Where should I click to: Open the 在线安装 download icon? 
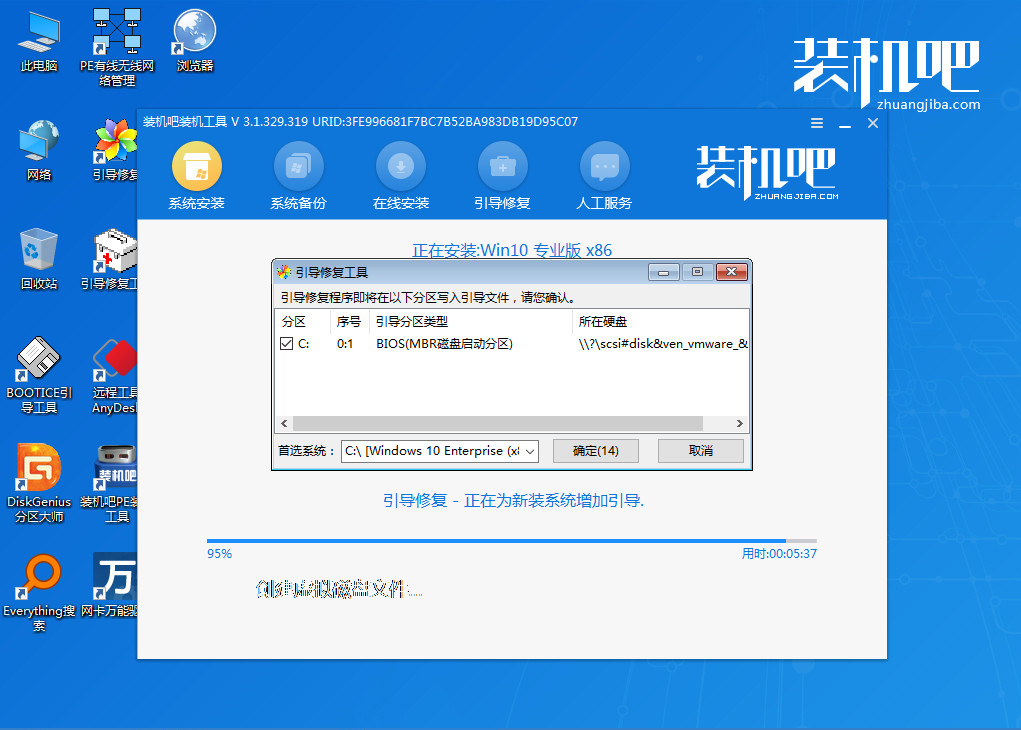(400, 167)
